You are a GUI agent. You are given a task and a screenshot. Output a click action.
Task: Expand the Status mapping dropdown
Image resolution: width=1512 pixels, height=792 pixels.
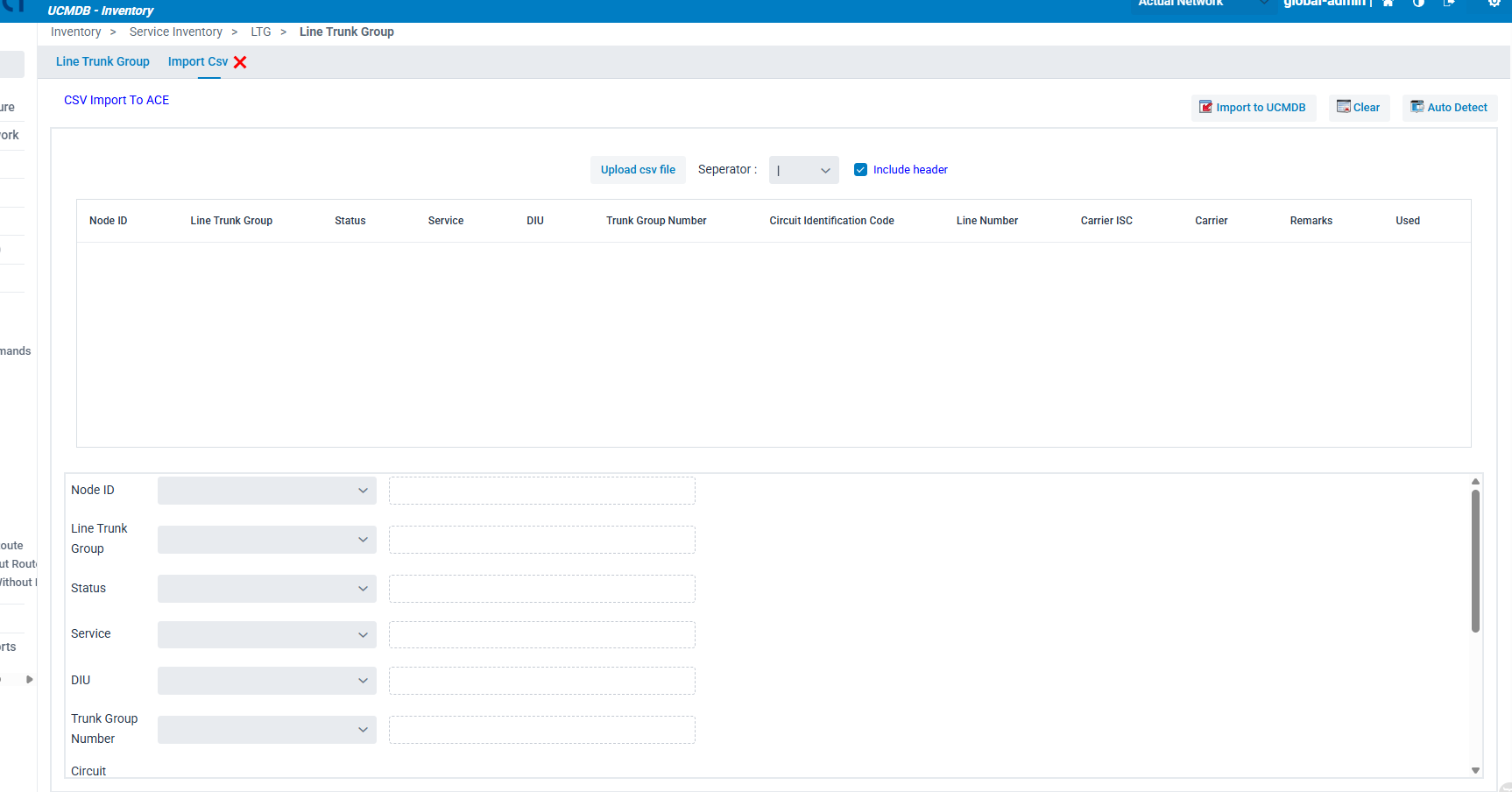pyautogui.click(x=266, y=589)
